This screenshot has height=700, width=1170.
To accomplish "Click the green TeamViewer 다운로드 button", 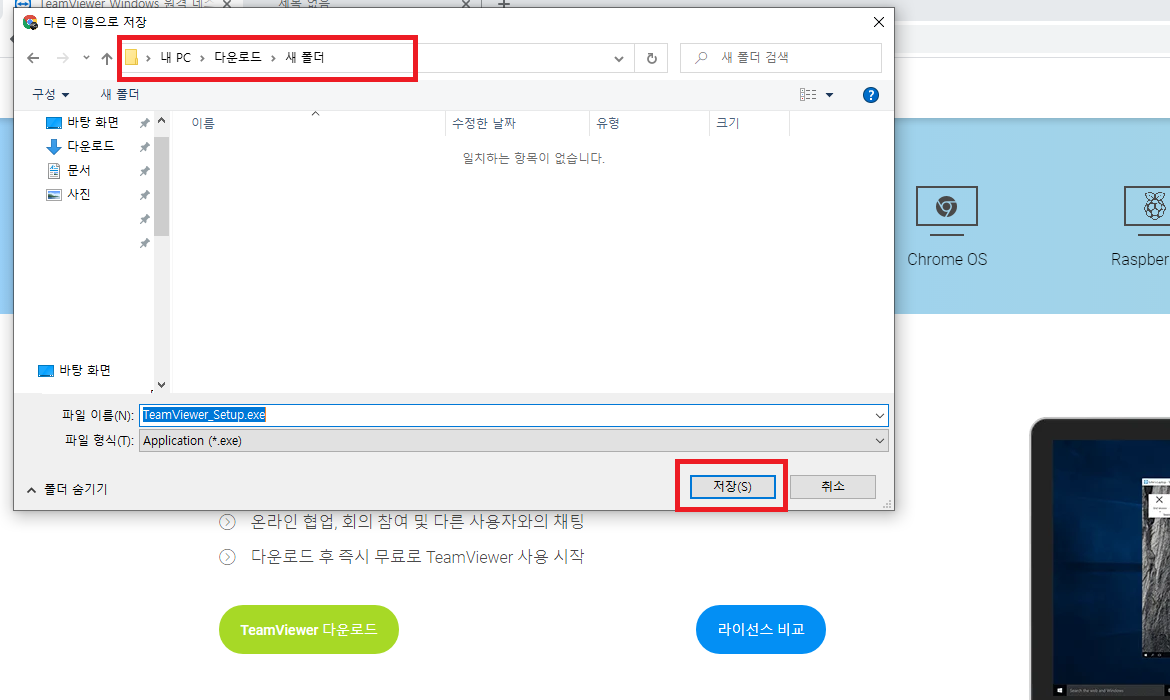I will click(309, 630).
